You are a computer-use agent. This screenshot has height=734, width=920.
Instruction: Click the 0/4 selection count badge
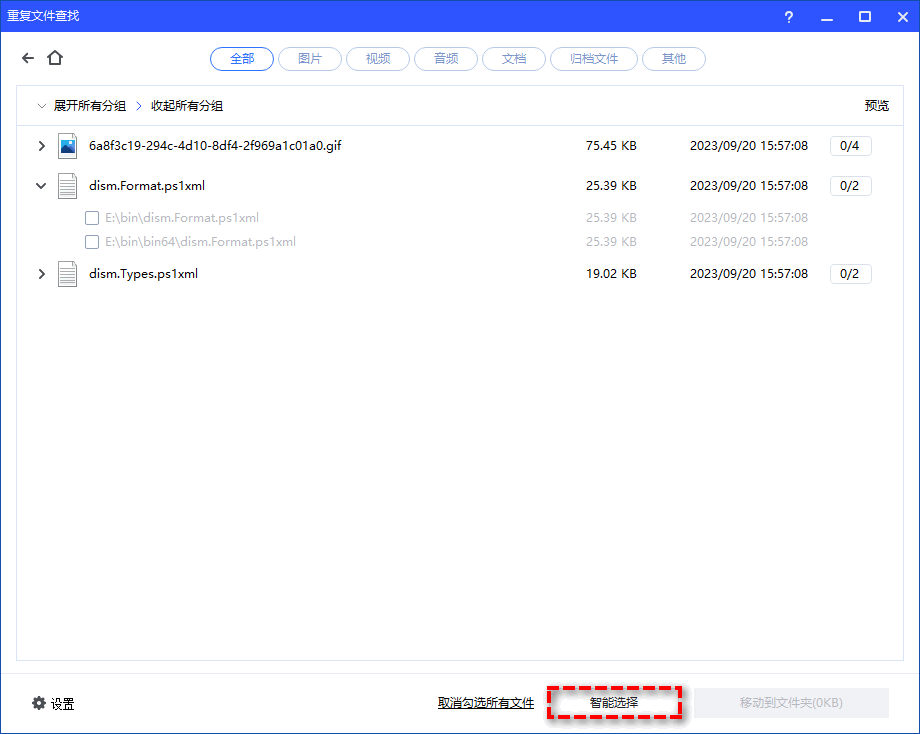point(850,146)
